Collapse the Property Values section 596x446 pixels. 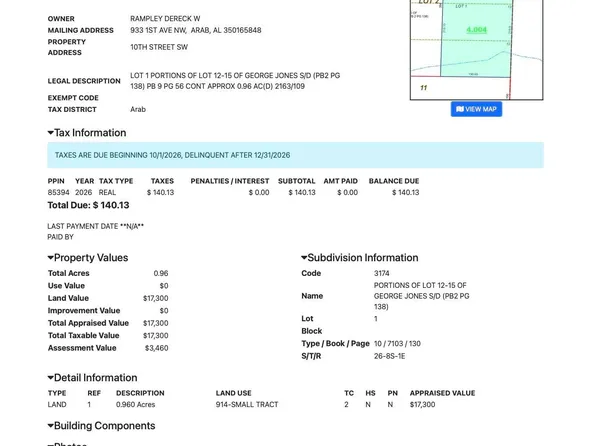coord(88,258)
